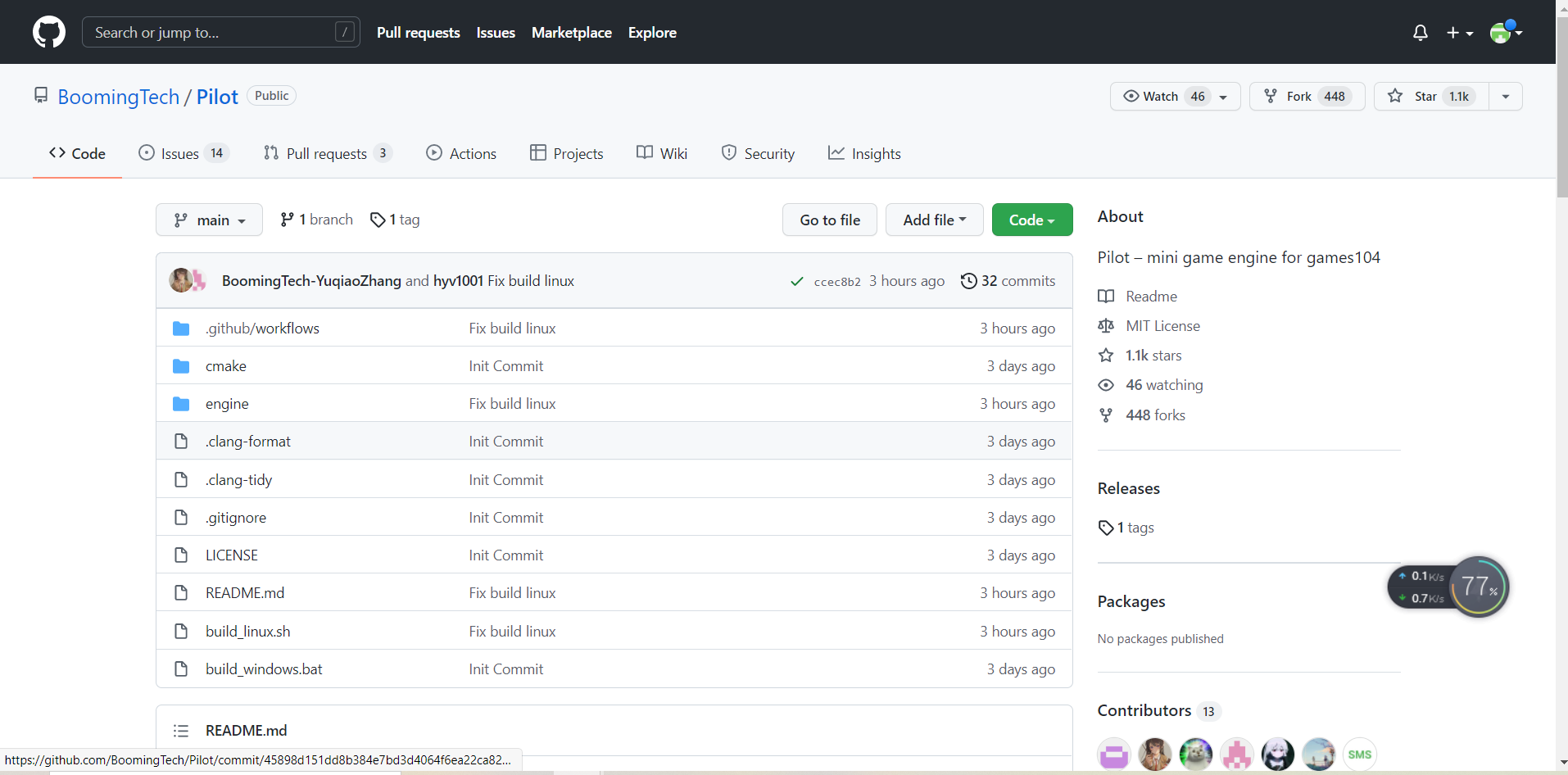Click the SMS contributor avatar
1568x775 pixels.
[x=1360, y=755]
